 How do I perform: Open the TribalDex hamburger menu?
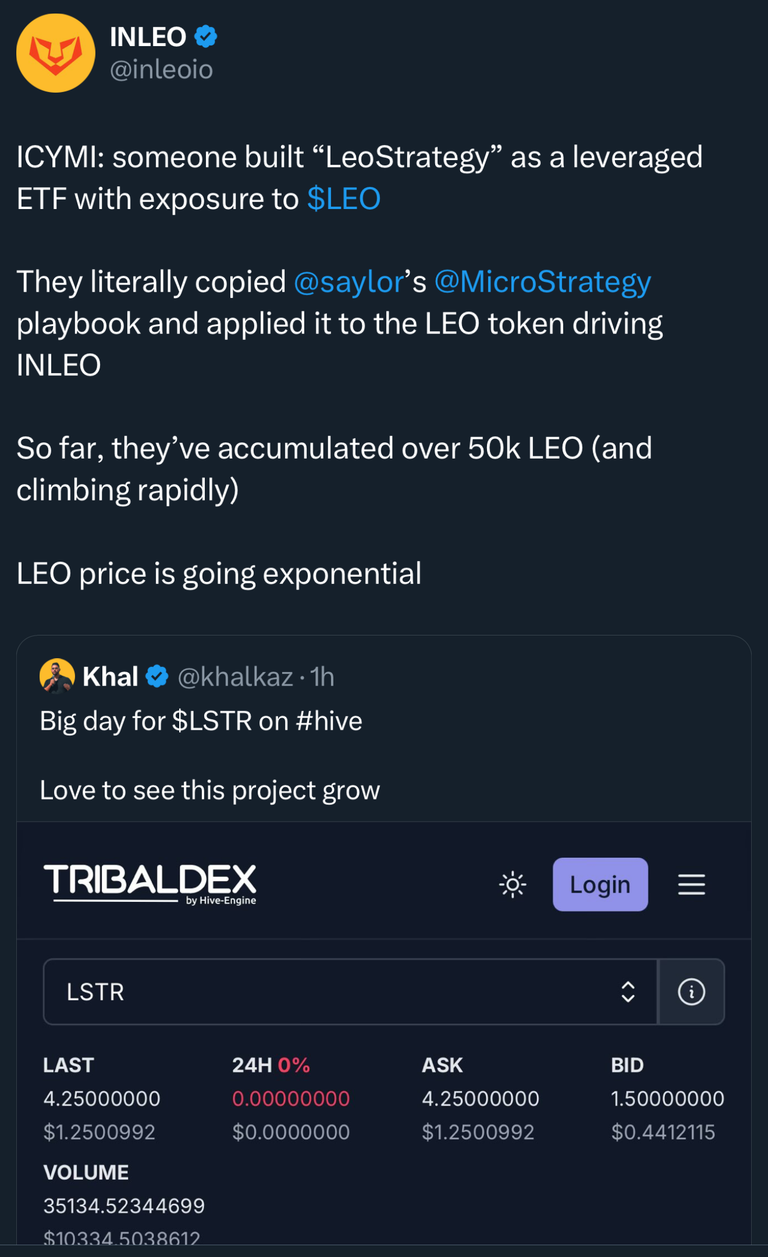691,884
